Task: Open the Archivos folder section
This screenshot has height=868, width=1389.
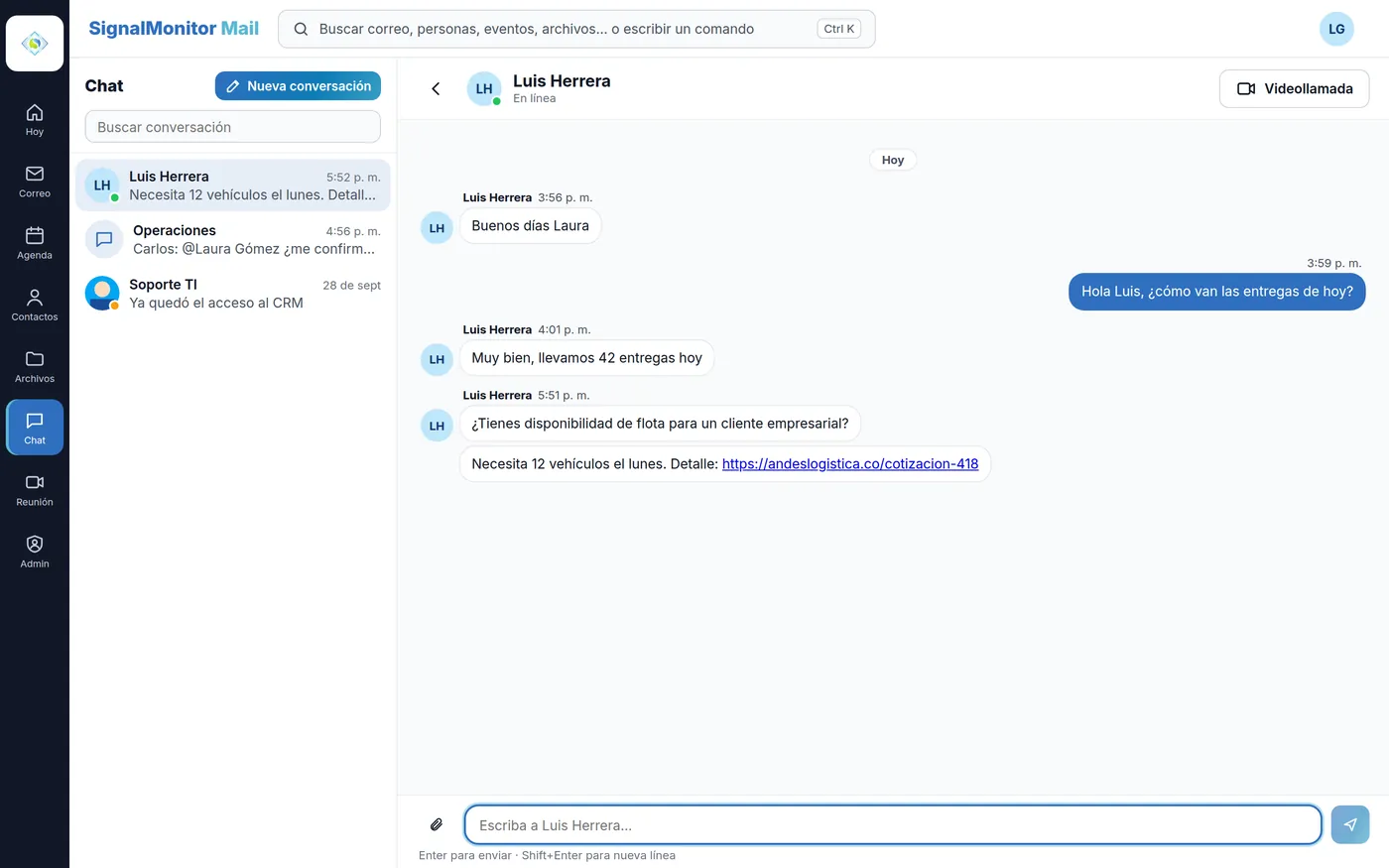Action: (35, 366)
